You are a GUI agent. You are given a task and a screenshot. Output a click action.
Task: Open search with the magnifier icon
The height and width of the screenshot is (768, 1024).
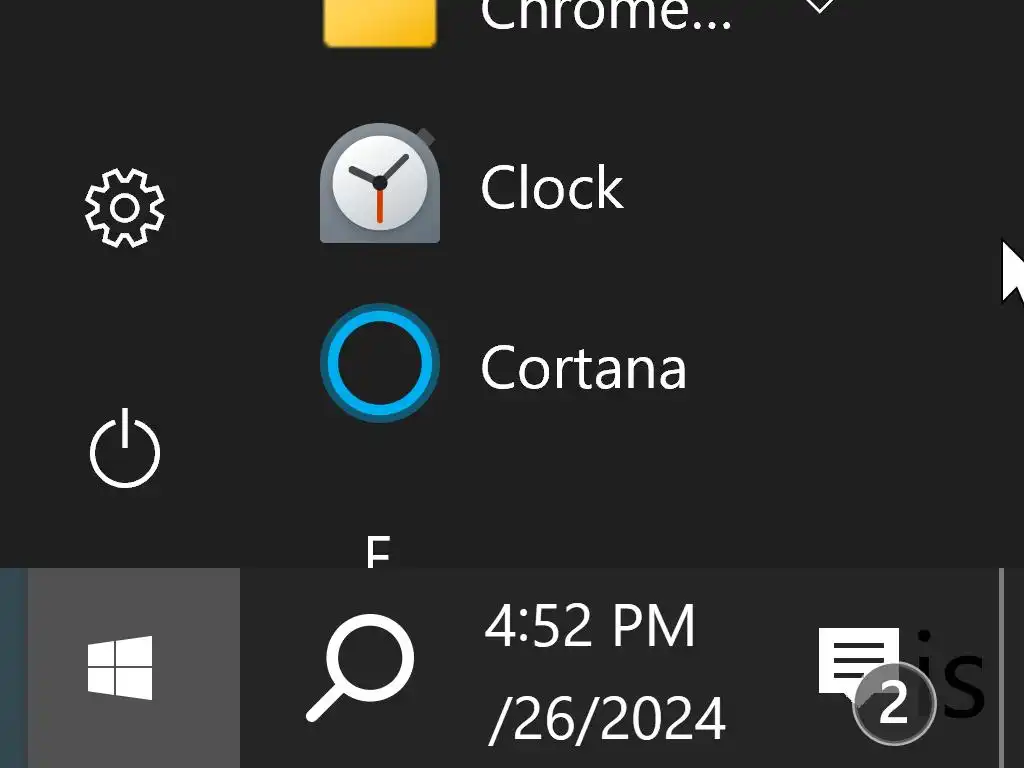point(360,667)
